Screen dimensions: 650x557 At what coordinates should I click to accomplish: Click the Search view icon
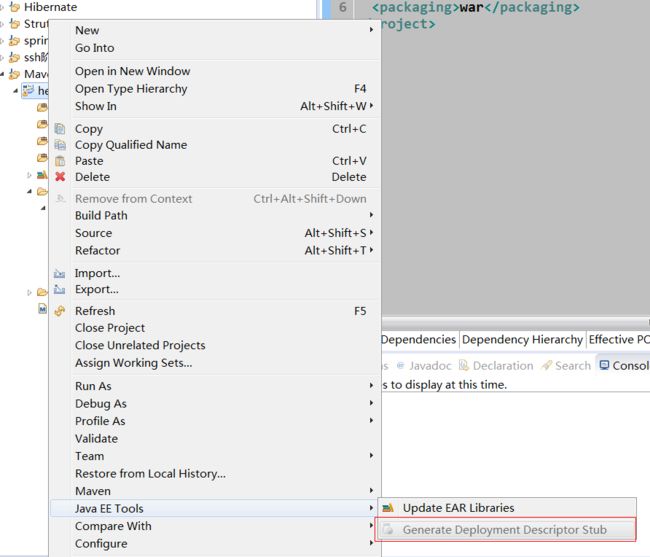pos(547,365)
